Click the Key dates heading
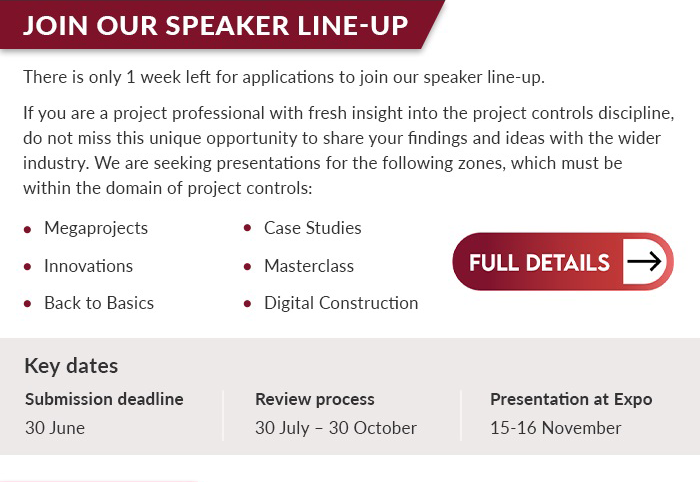The width and height of the screenshot is (700, 482). [71, 366]
